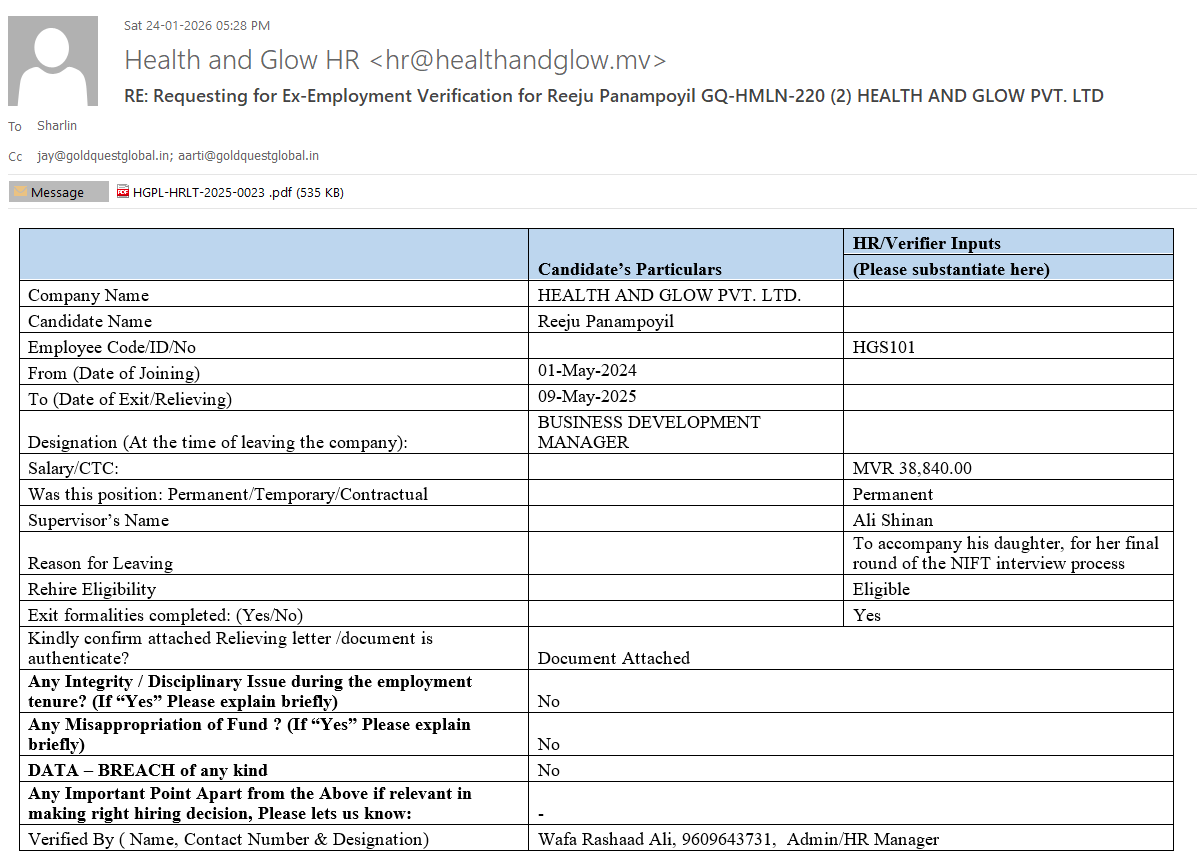Screen dimensions: 1197x866
Task: Open the Message tab
Action: tap(59, 192)
